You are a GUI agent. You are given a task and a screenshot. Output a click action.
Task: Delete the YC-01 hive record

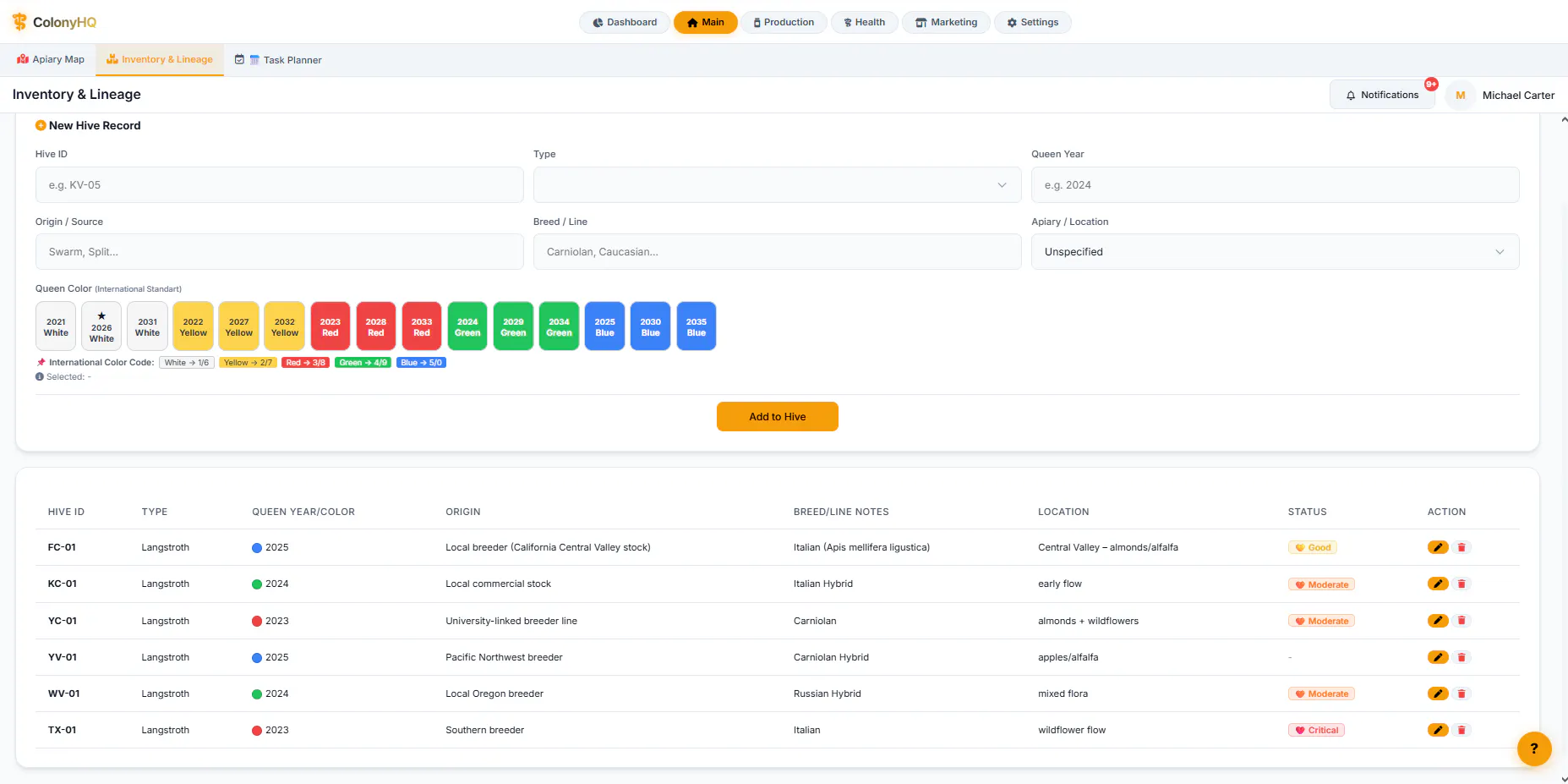coord(1461,621)
